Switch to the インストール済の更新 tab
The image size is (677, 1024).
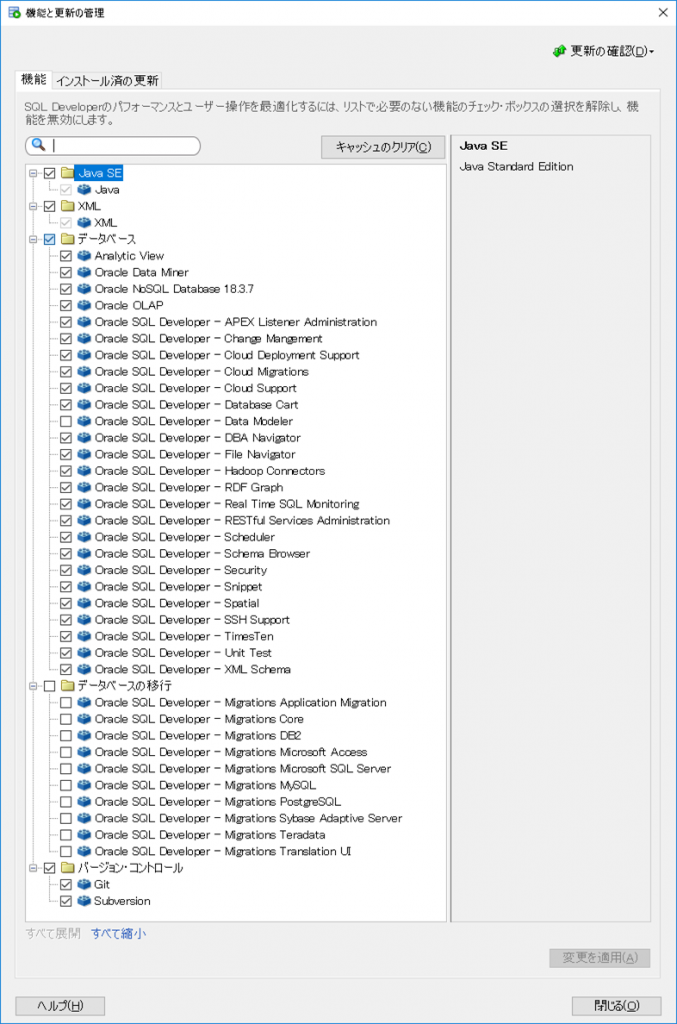[107, 80]
